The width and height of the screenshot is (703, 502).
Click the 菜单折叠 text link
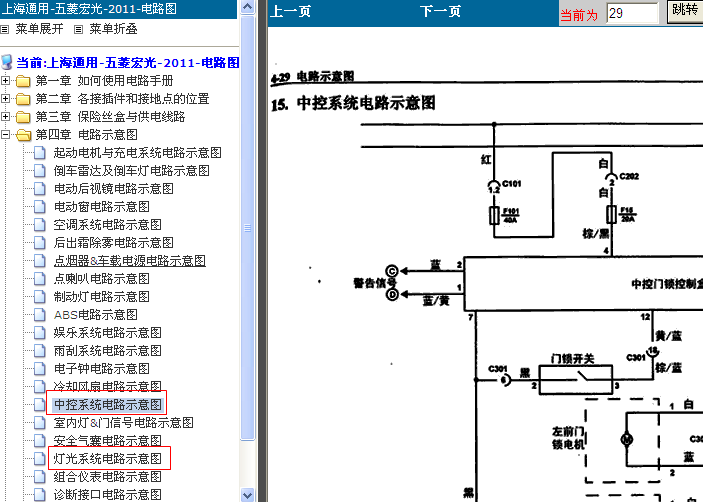tap(113, 29)
